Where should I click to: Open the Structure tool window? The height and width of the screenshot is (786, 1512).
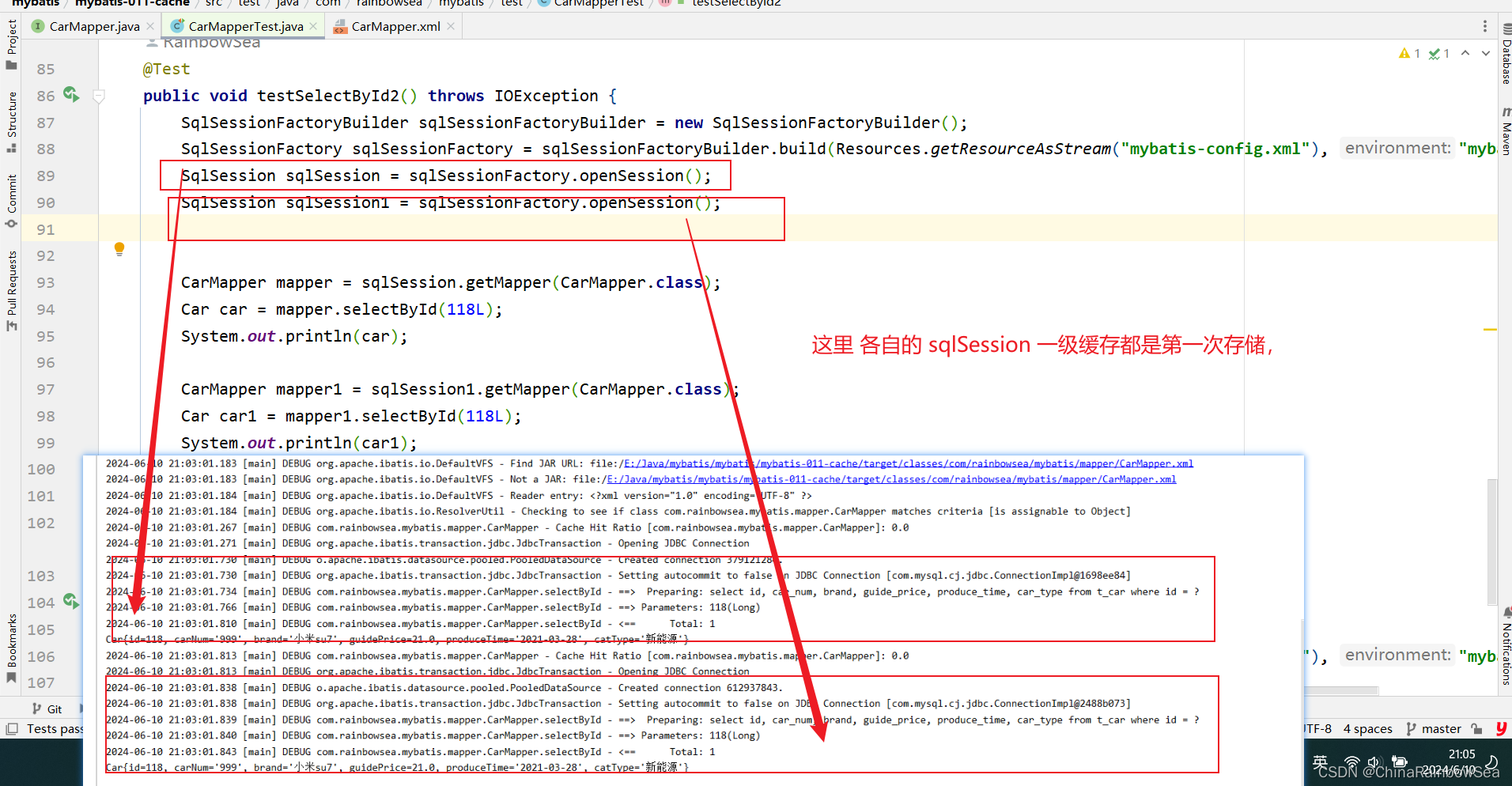click(x=12, y=119)
